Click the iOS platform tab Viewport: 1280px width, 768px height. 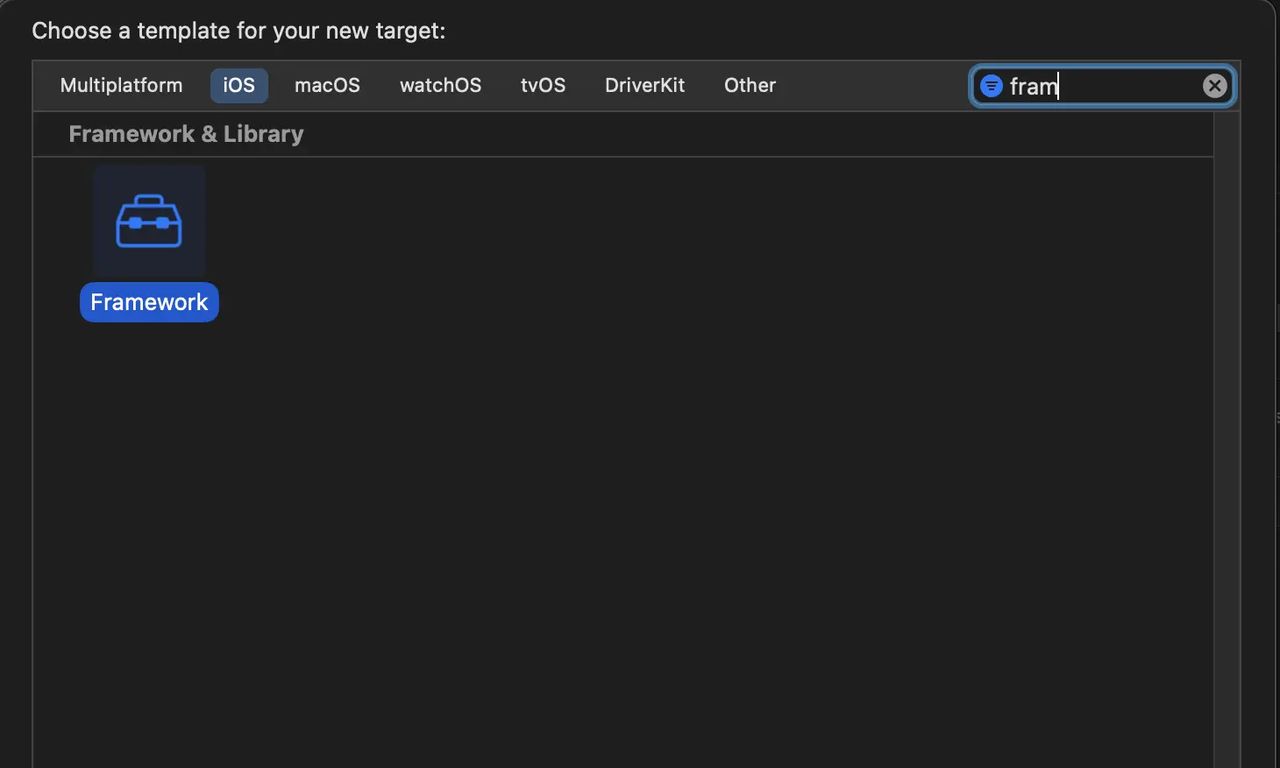239,85
